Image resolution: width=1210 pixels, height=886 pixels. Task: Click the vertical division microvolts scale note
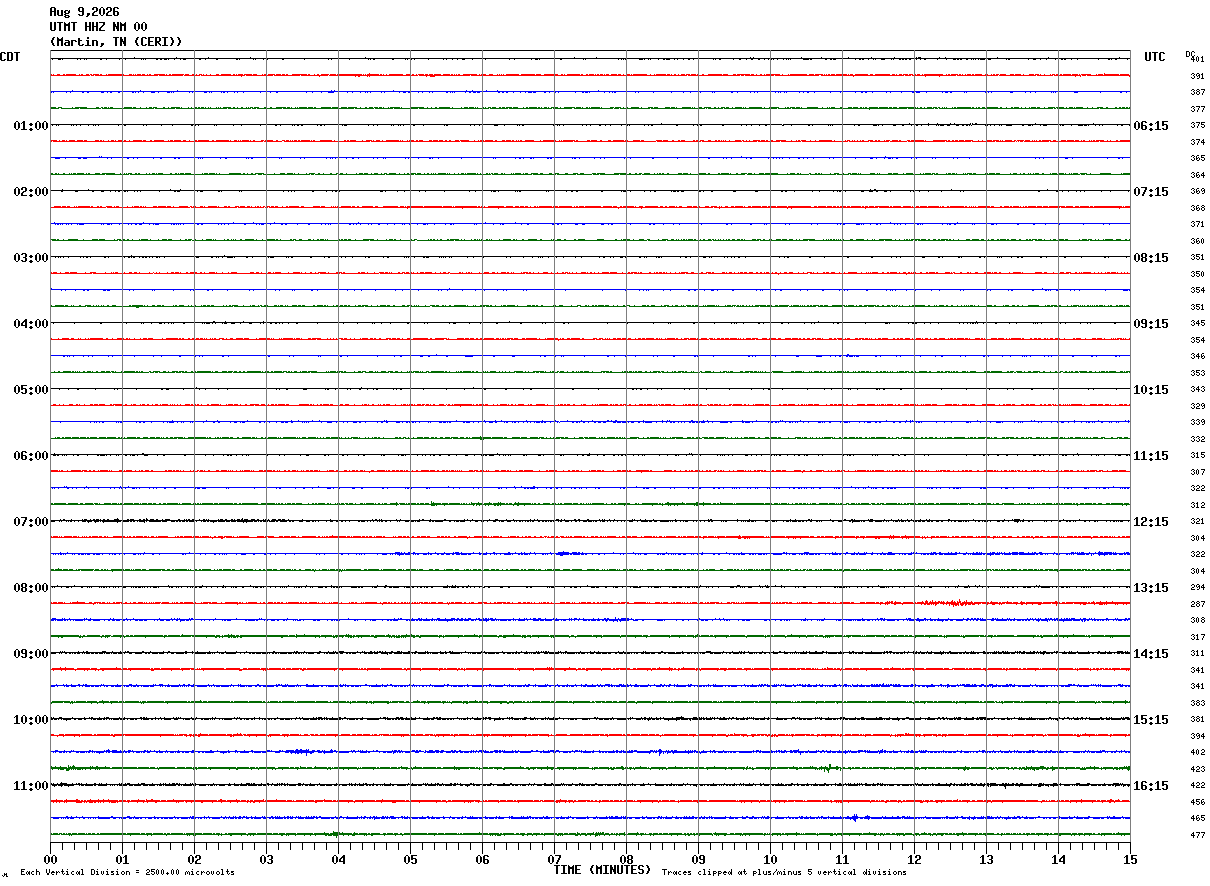128,873
